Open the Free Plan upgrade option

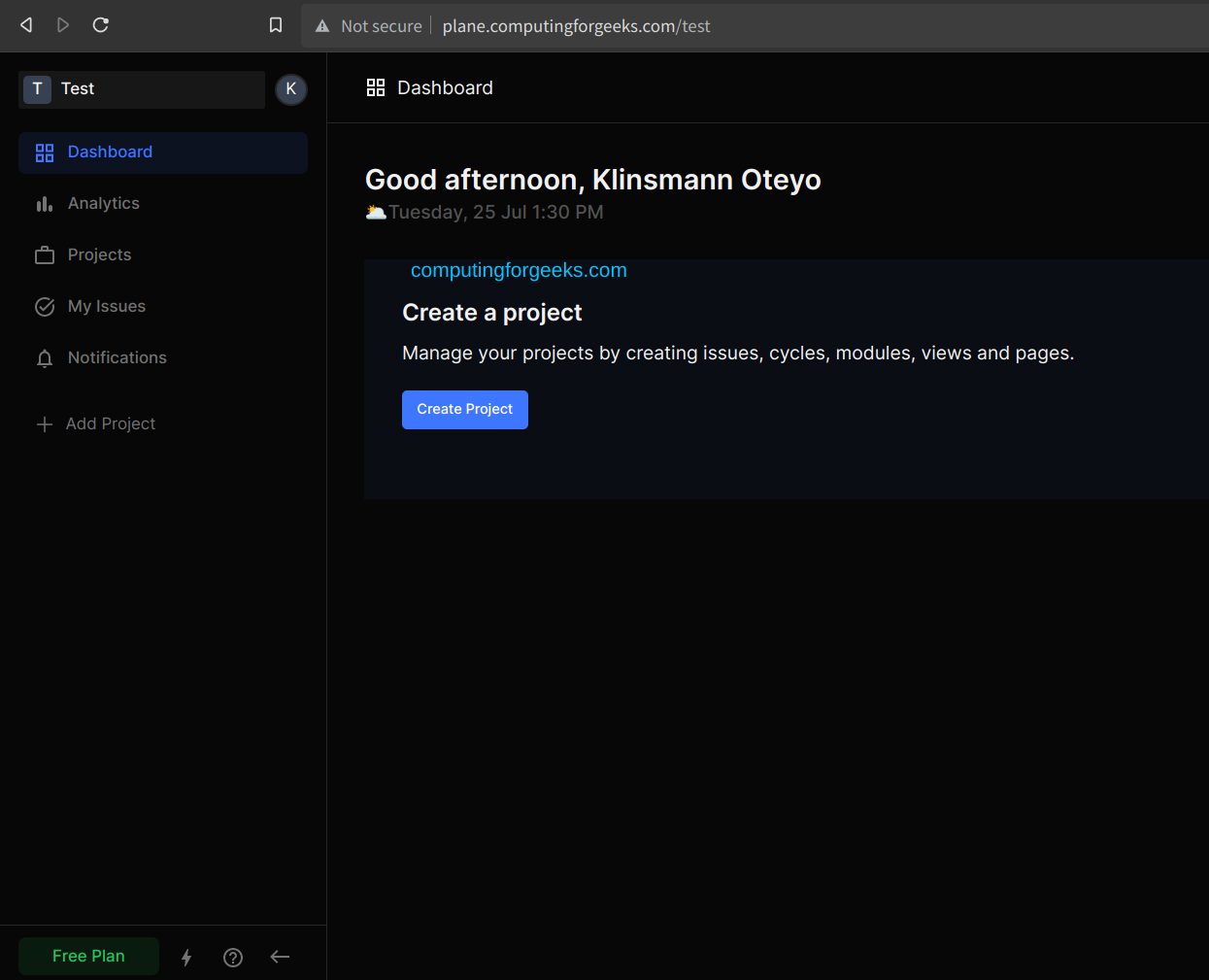tap(88, 956)
